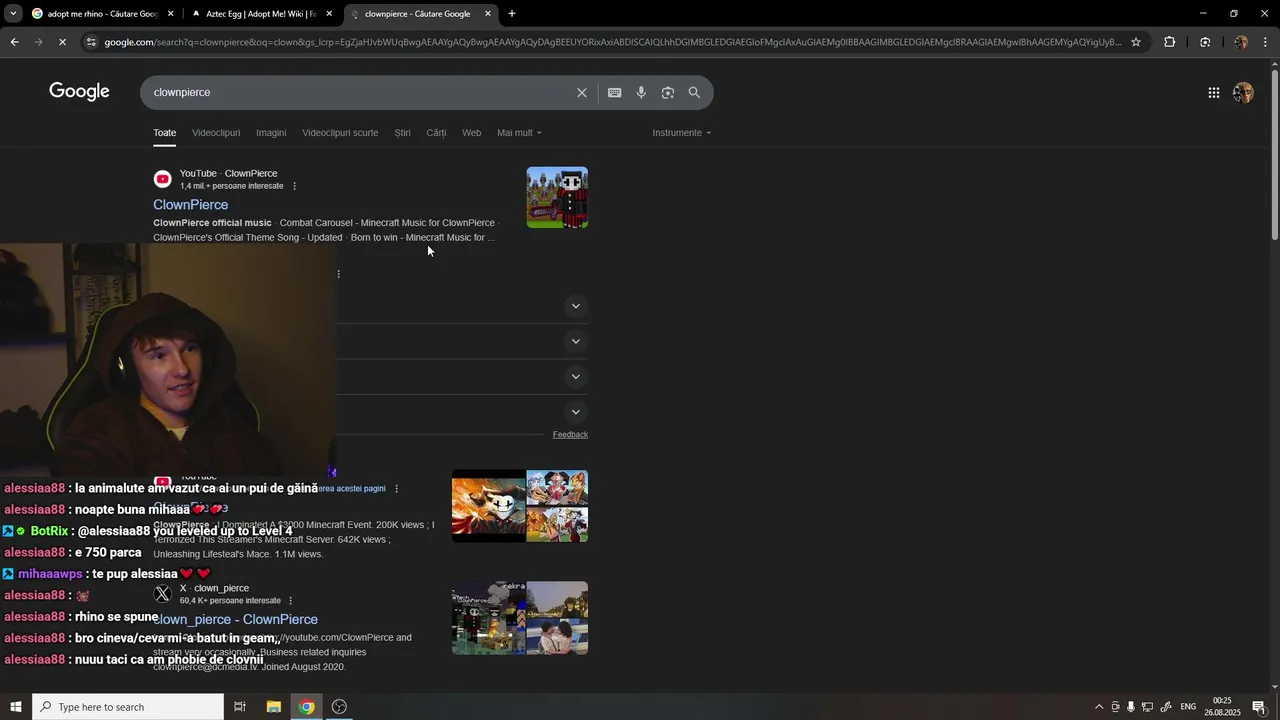
Task: Clear the search box with the X icon
Action: coord(582,93)
